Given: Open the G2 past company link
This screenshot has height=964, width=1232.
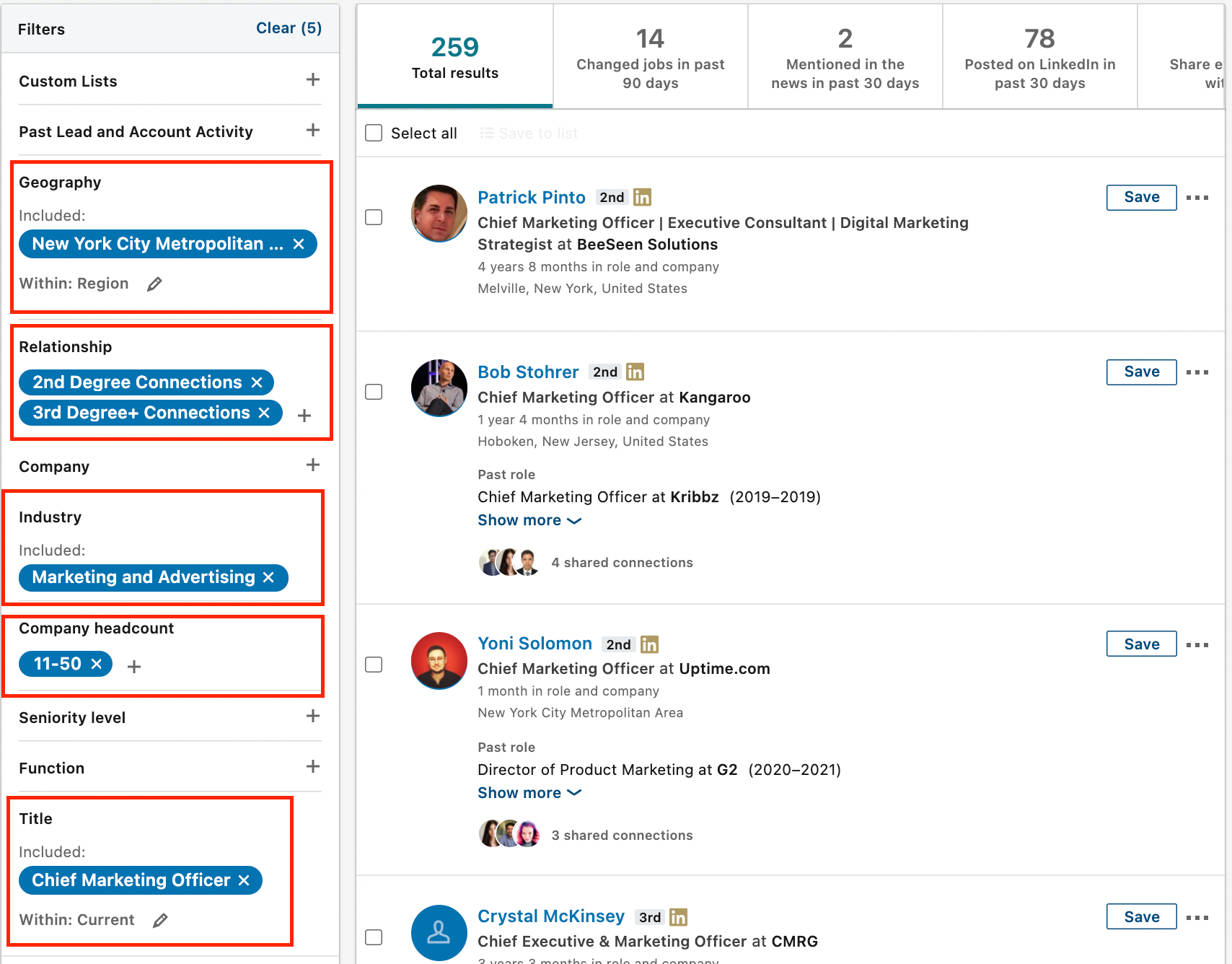Looking at the screenshot, I should [727, 770].
